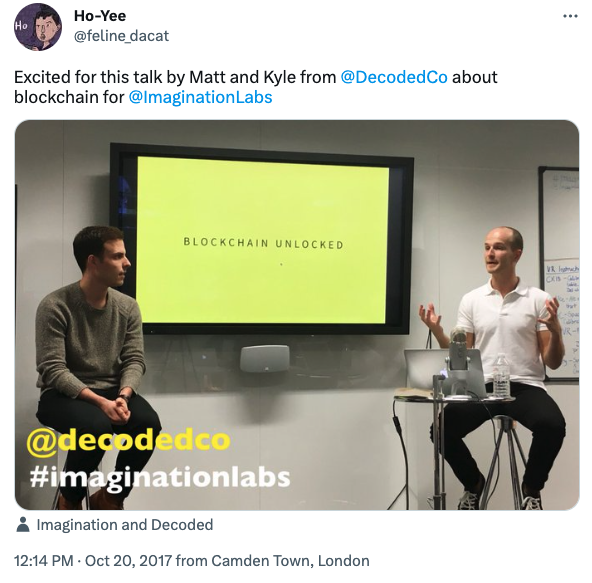Click the yellow @decodedco overlay text

click(x=128, y=440)
